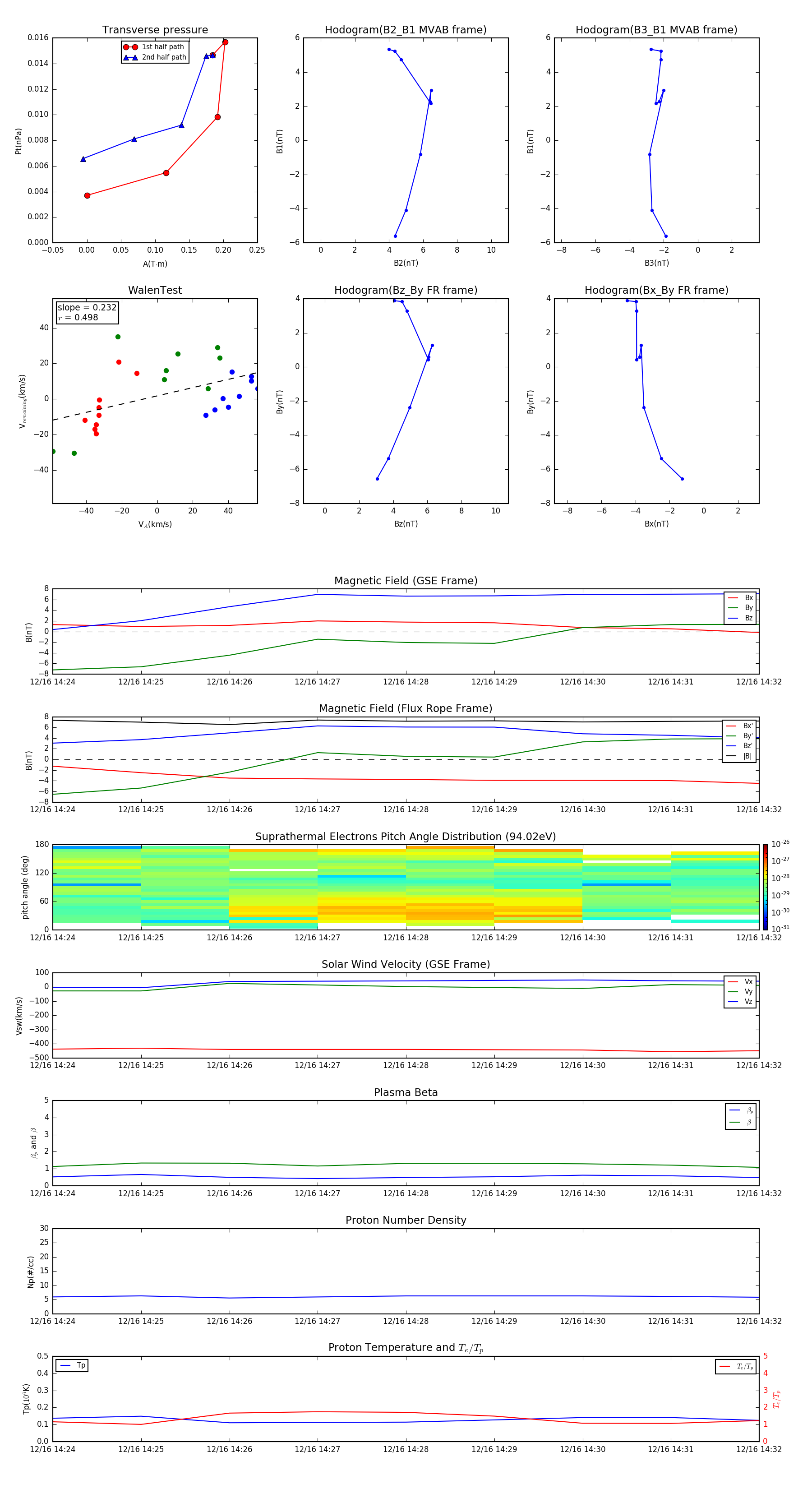Click the 'Bx(nT)' x-axis label

[x=656, y=524]
